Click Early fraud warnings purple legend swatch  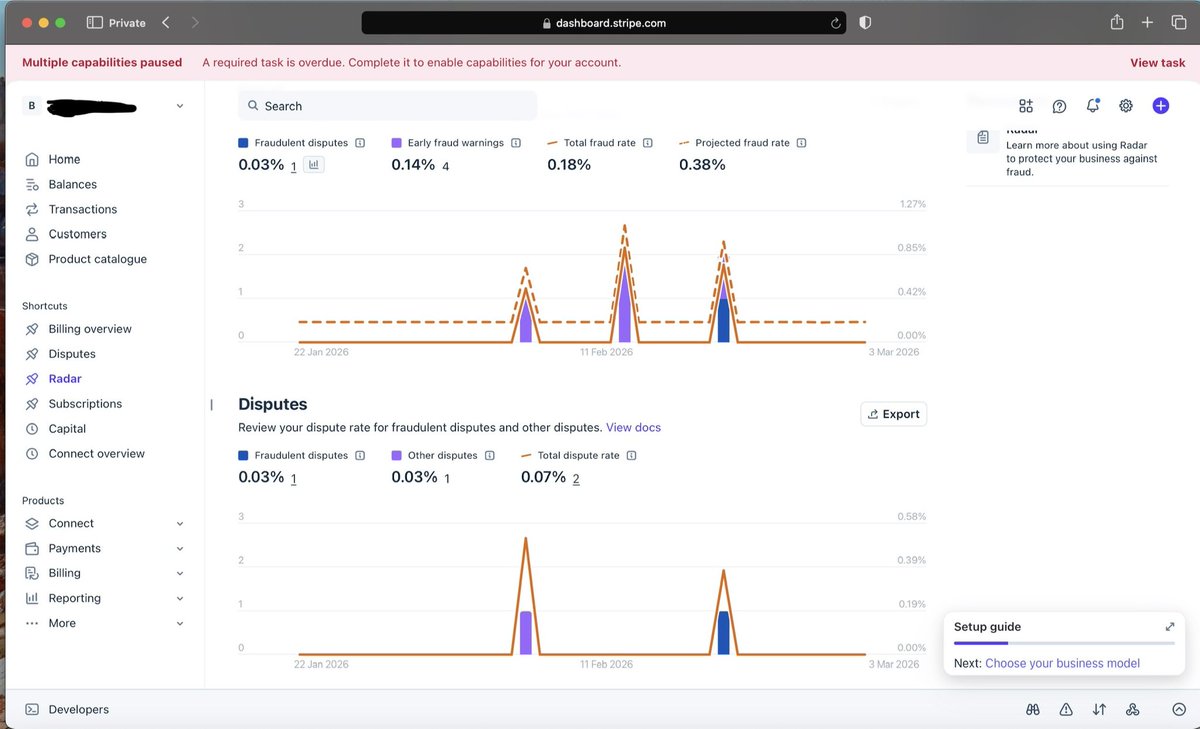click(397, 143)
